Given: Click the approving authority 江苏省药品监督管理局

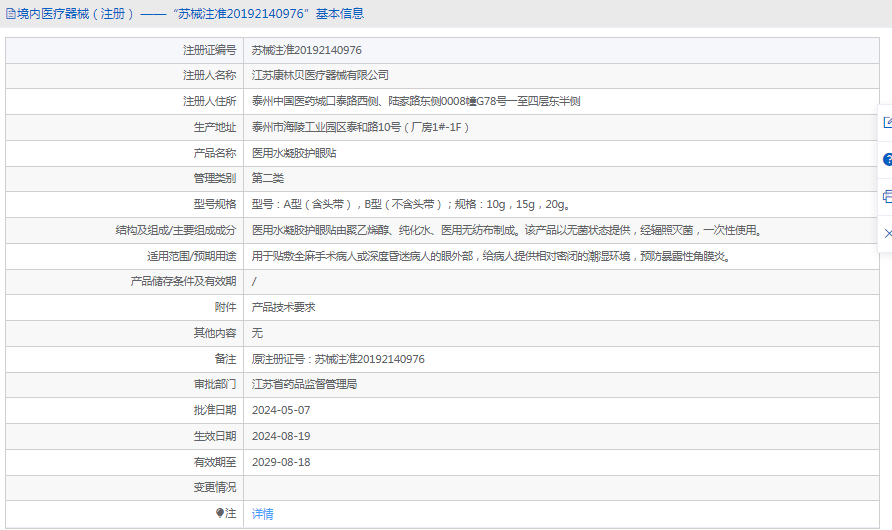Looking at the screenshot, I should click(304, 384).
